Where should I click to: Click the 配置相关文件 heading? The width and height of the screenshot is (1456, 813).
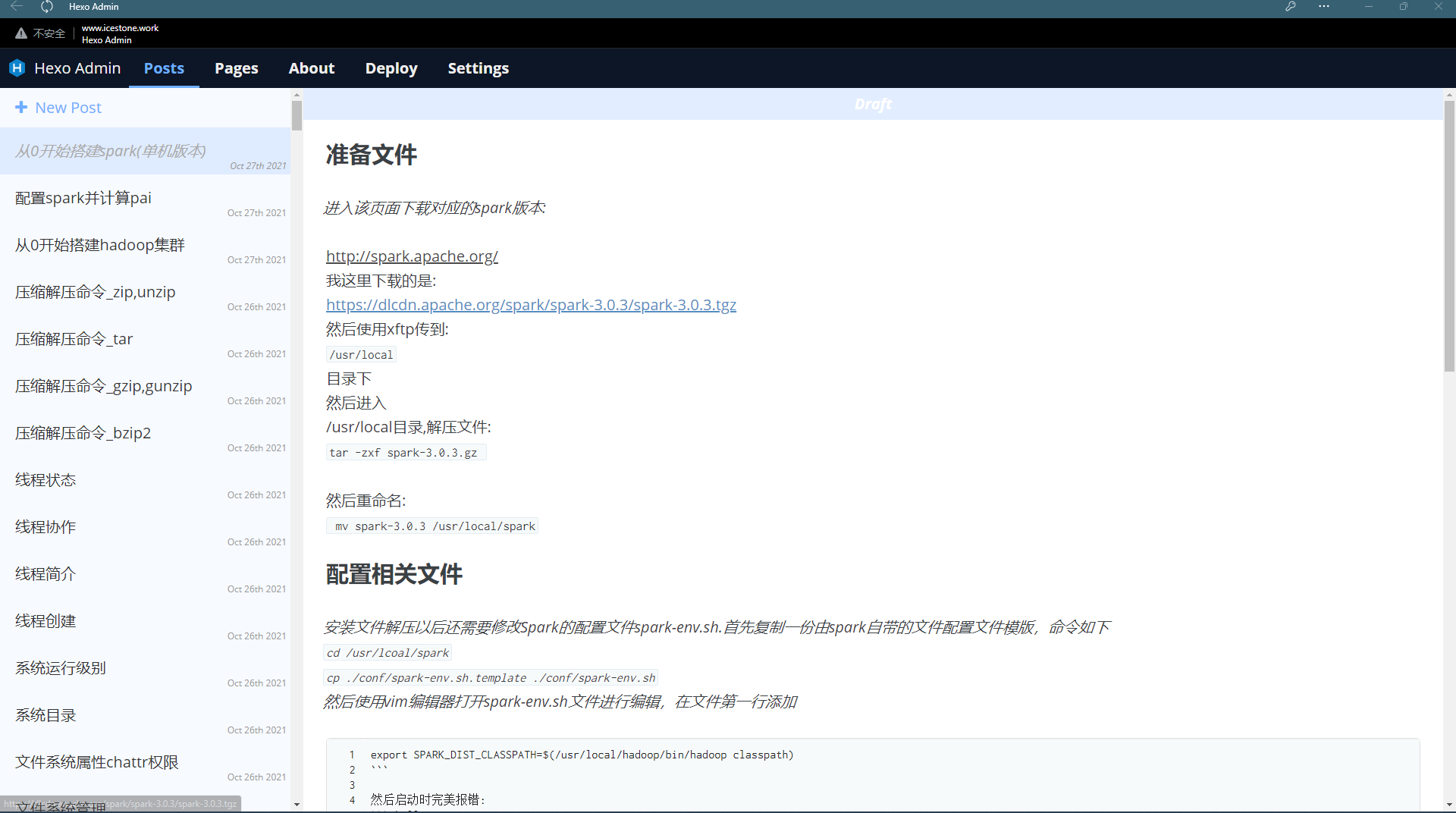pyautogui.click(x=394, y=574)
